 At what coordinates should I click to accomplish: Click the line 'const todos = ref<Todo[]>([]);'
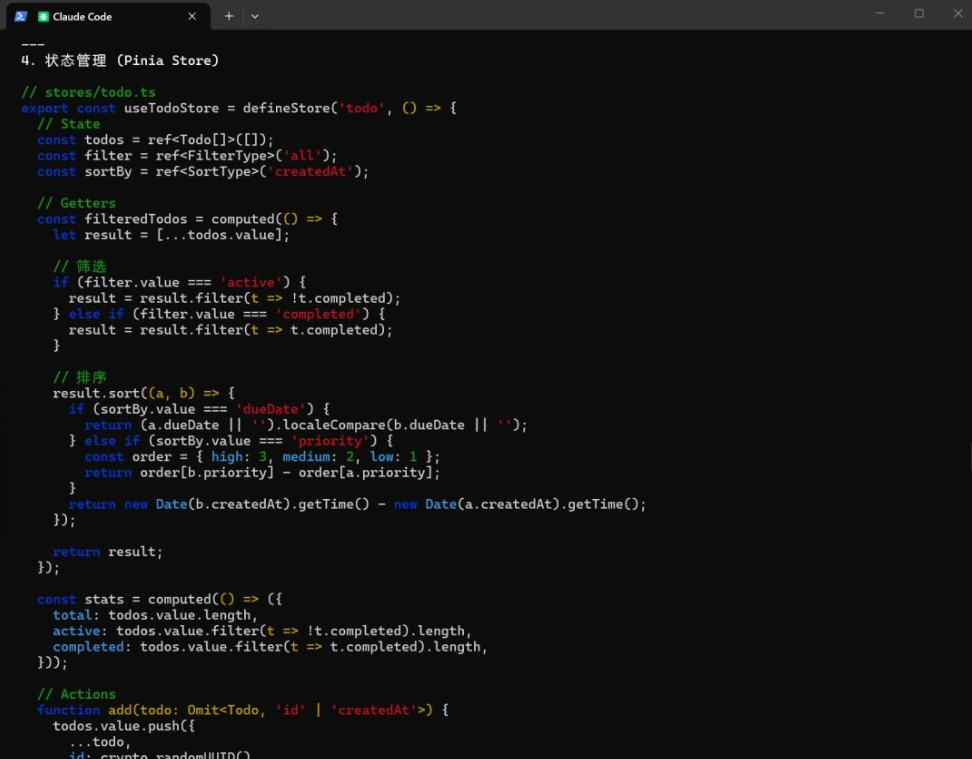(155, 140)
